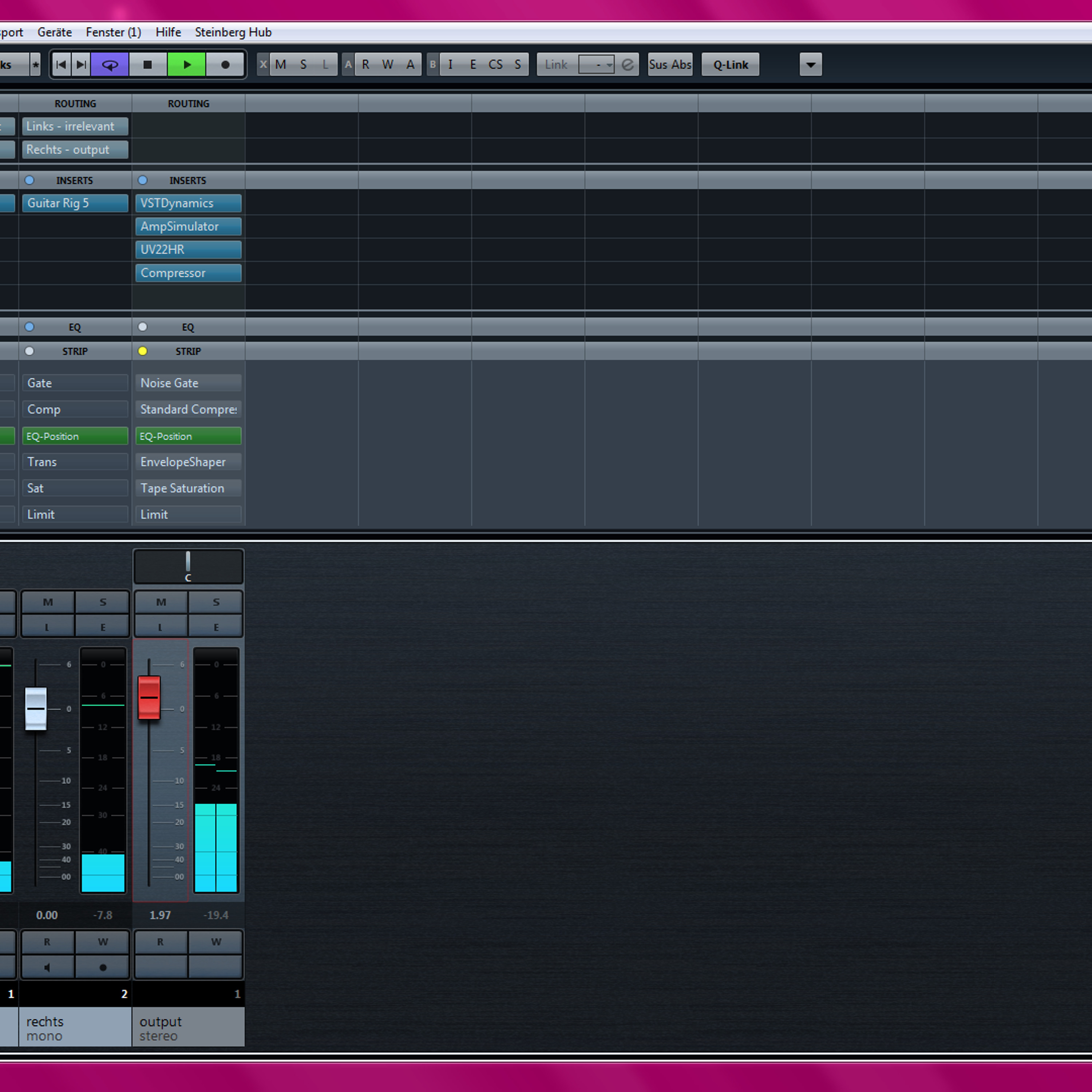1092x1092 pixels.
Task: Go to next marker button
Action: pyautogui.click(x=82, y=64)
